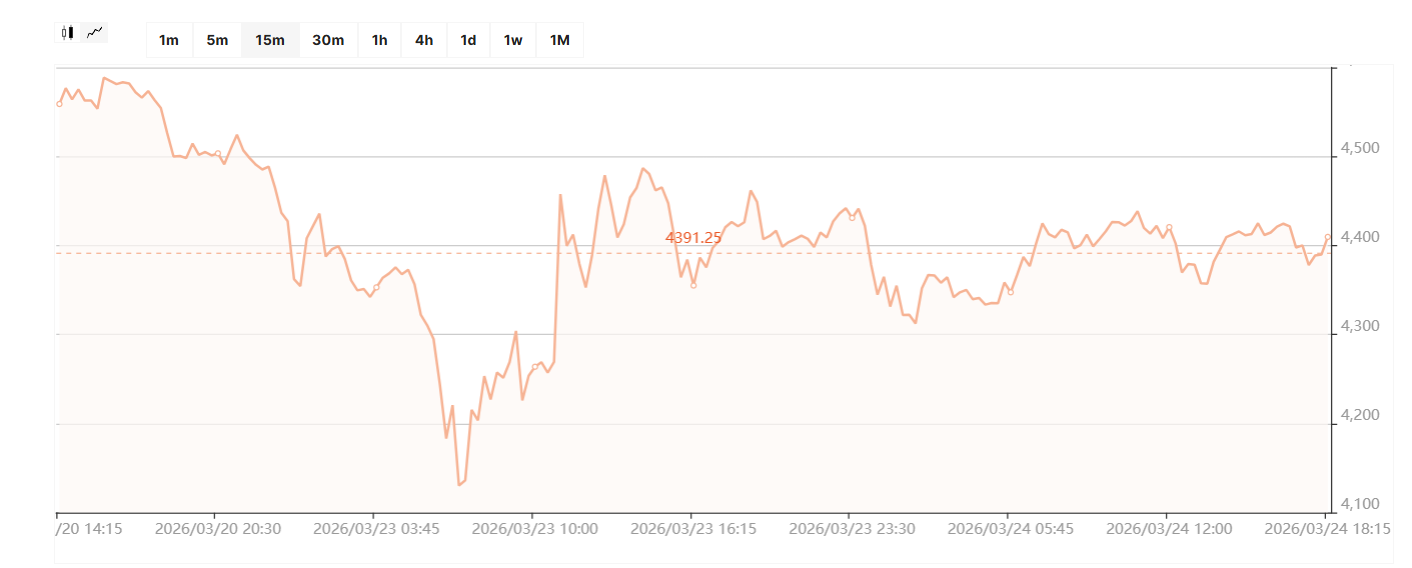Click the 4,500 price axis label

1359,149
